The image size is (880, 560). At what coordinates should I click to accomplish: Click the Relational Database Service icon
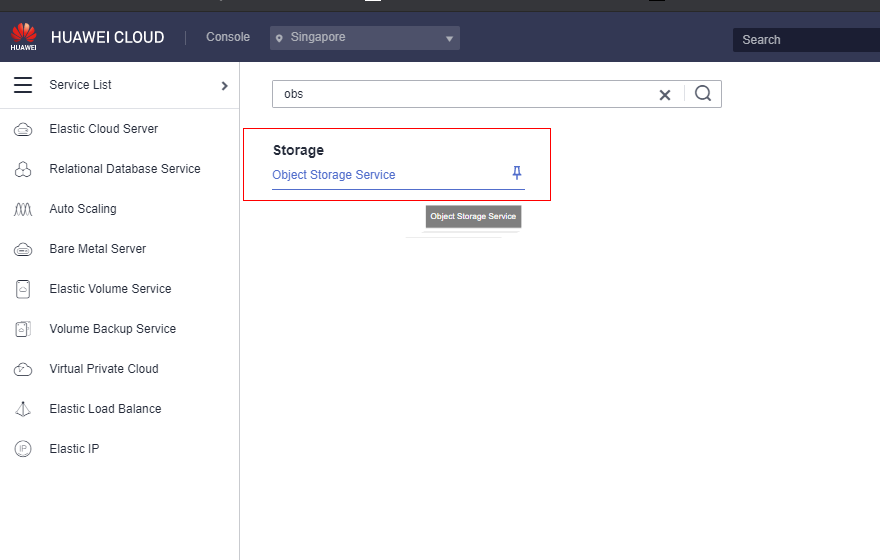coord(23,169)
